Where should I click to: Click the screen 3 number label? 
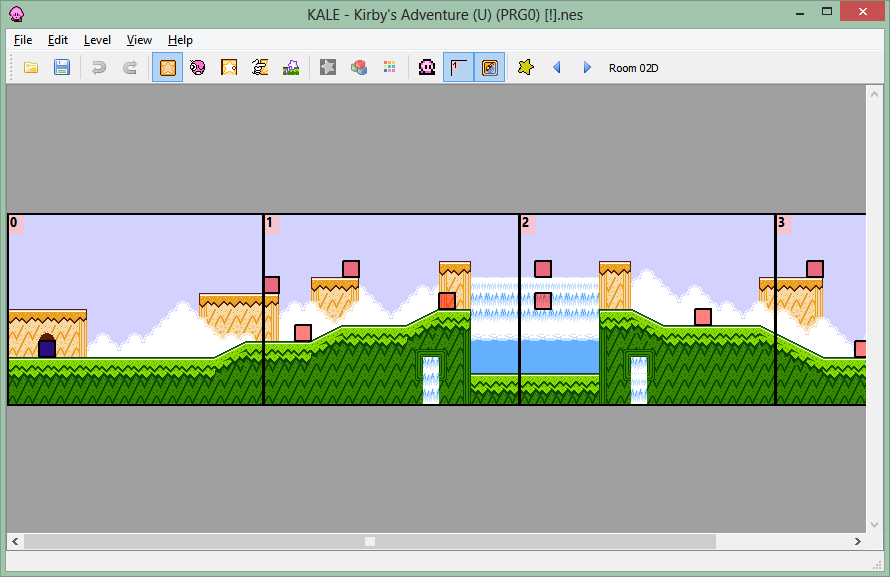tap(783, 223)
